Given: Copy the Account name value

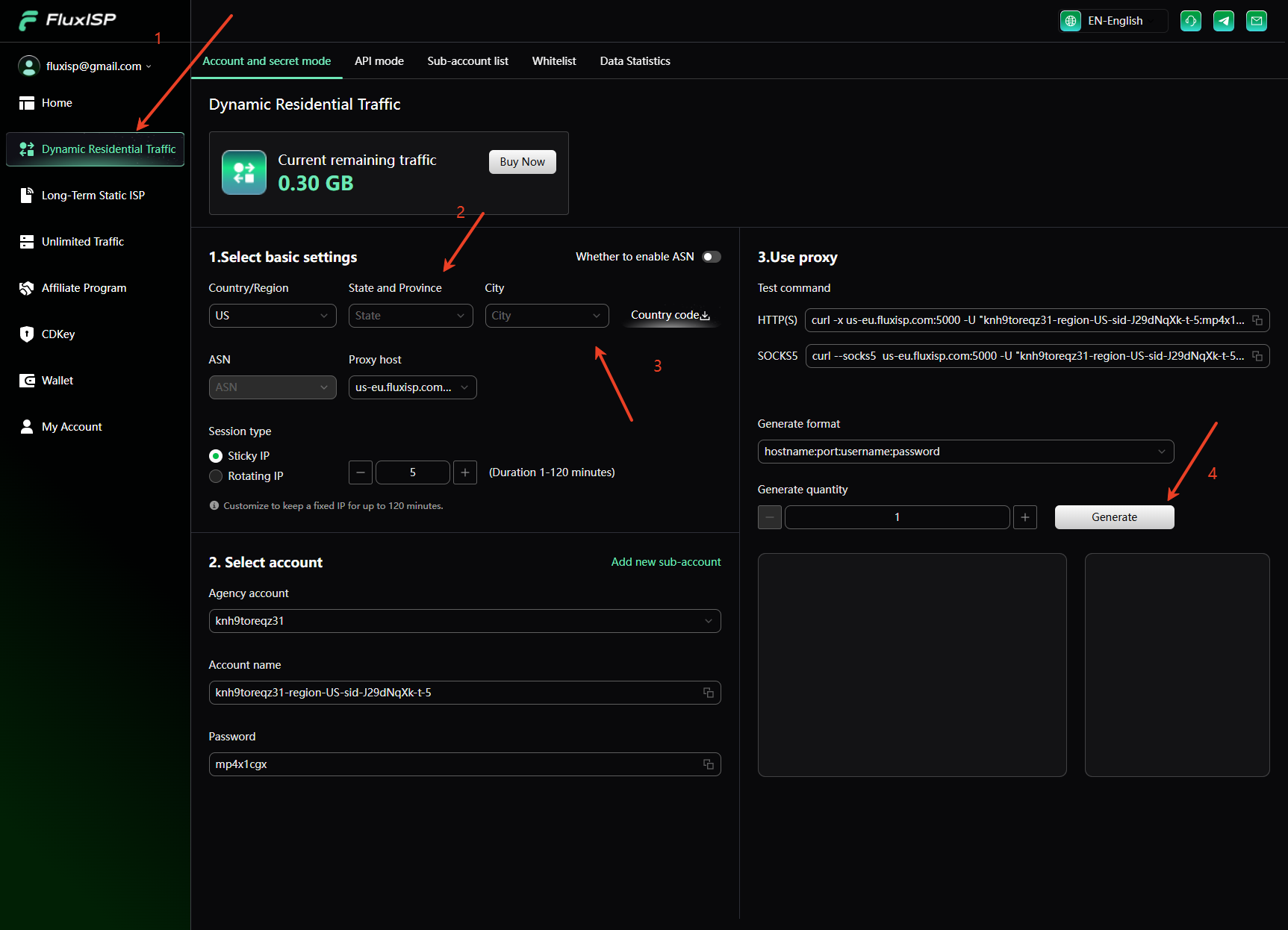Looking at the screenshot, I should tap(709, 693).
